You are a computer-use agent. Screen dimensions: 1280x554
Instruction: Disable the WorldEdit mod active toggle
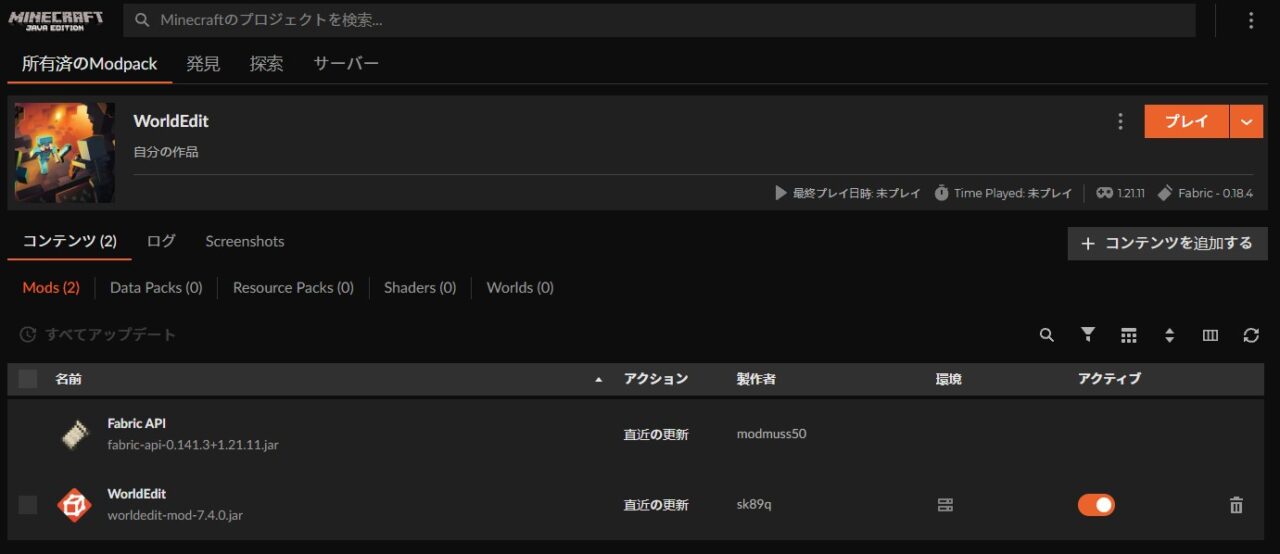tap(1096, 505)
